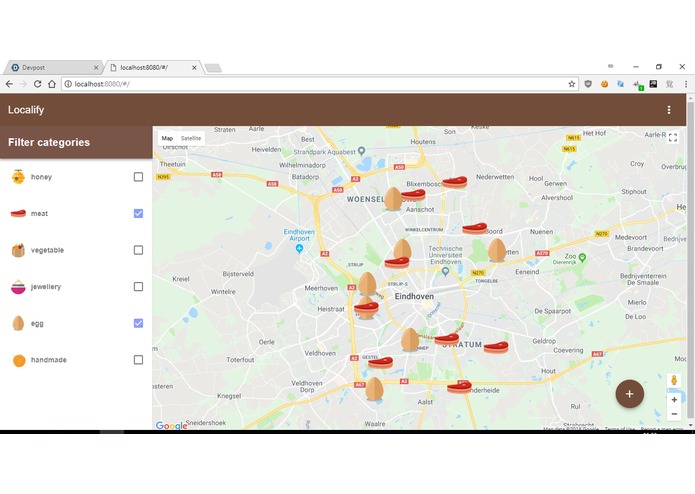This screenshot has width=695, height=494.
Task: Click the Localify app title
Action: click(26, 110)
